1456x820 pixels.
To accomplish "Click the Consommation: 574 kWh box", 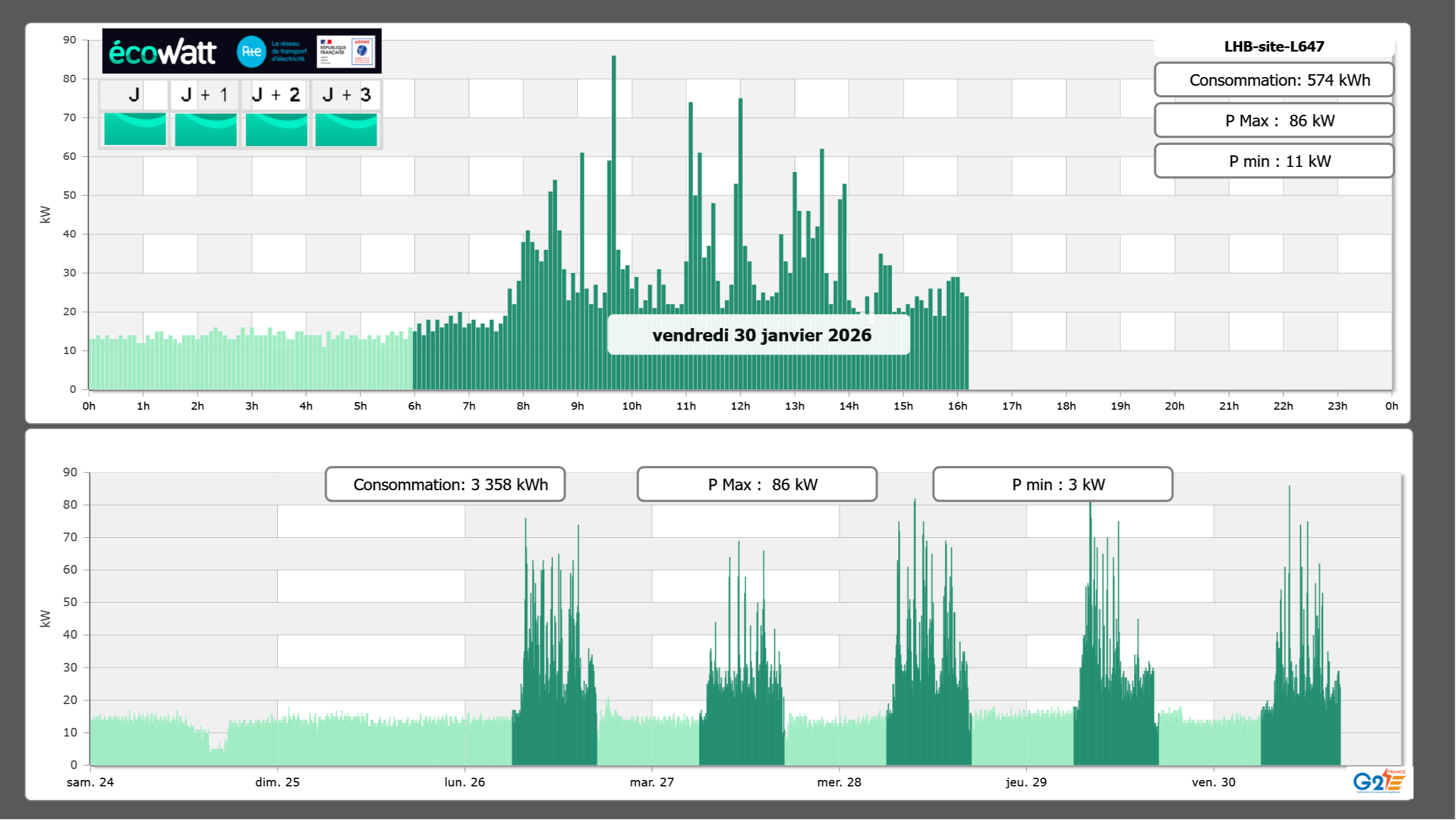I will tap(1273, 80).
